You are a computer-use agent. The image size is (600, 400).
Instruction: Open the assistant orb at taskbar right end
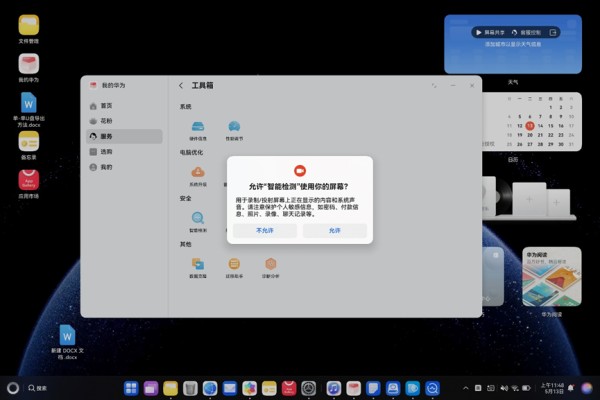click(x=587, y=388)
